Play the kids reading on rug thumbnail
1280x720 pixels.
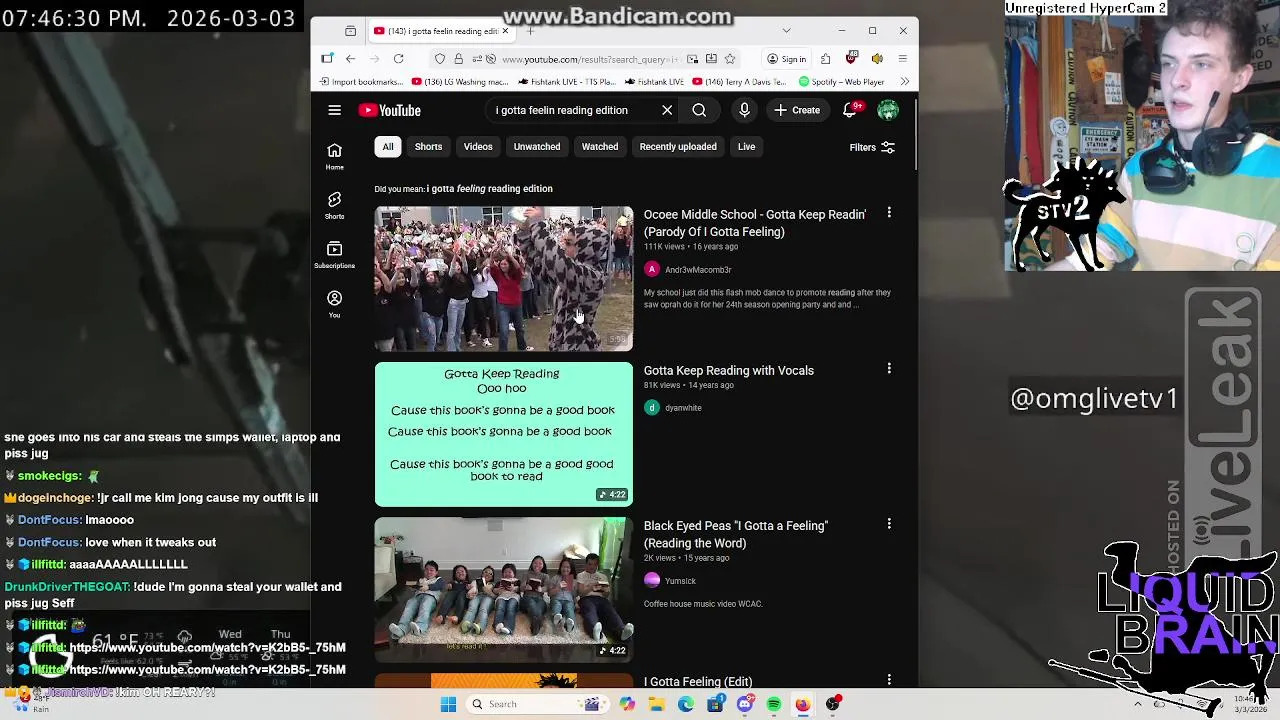coord(504,589)
